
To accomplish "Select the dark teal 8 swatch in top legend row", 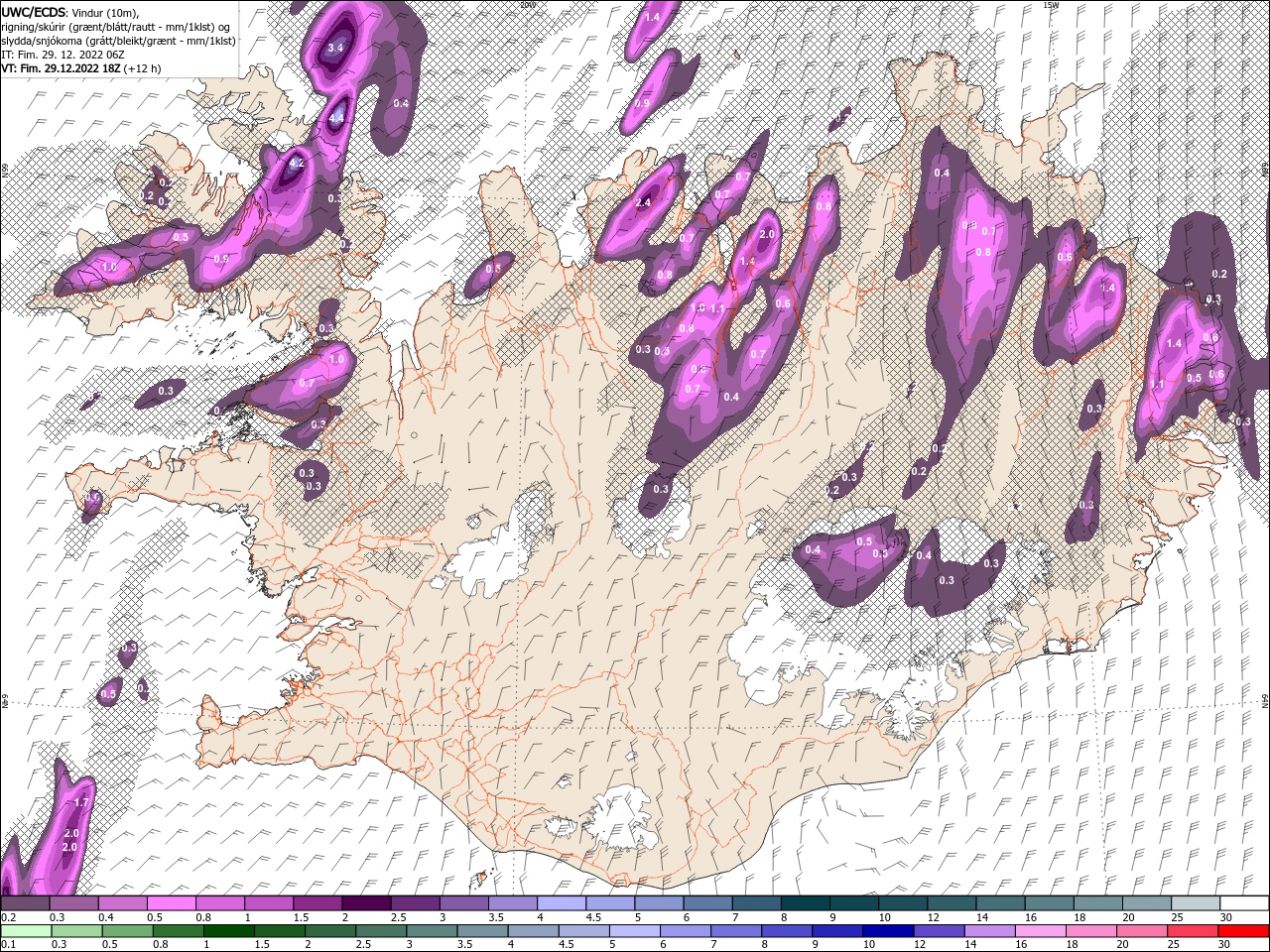I will [805, 903].
